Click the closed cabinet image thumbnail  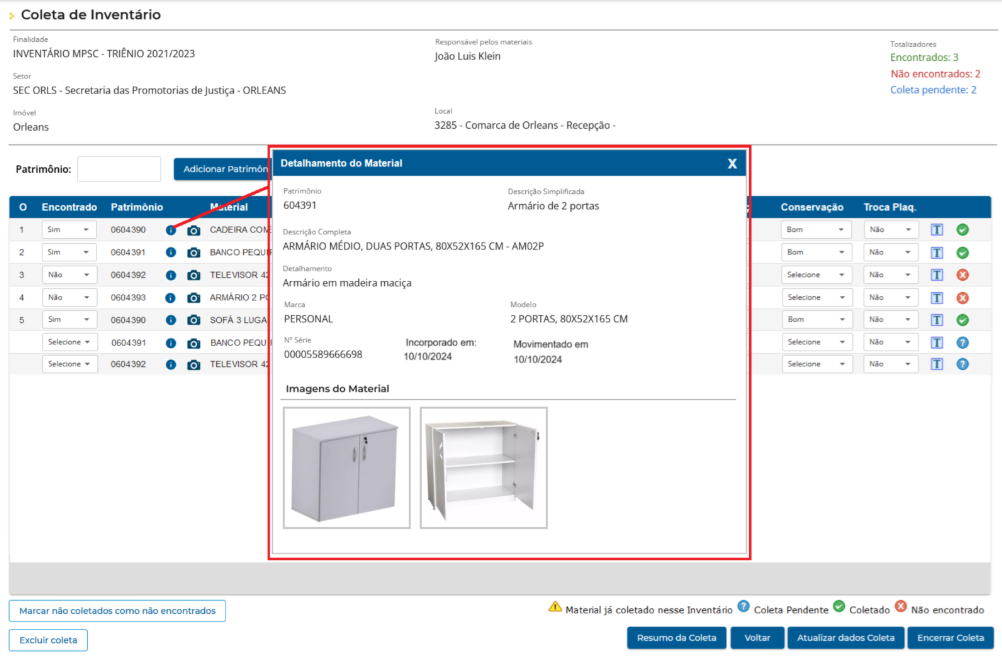346,468
